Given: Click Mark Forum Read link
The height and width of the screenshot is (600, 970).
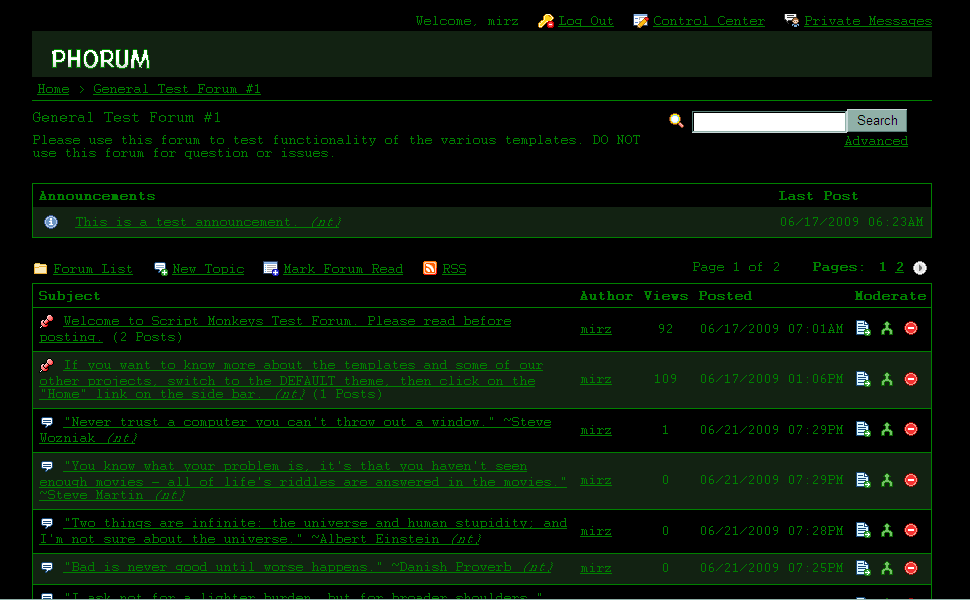Looking at the screenshot, I should [343, 269].
